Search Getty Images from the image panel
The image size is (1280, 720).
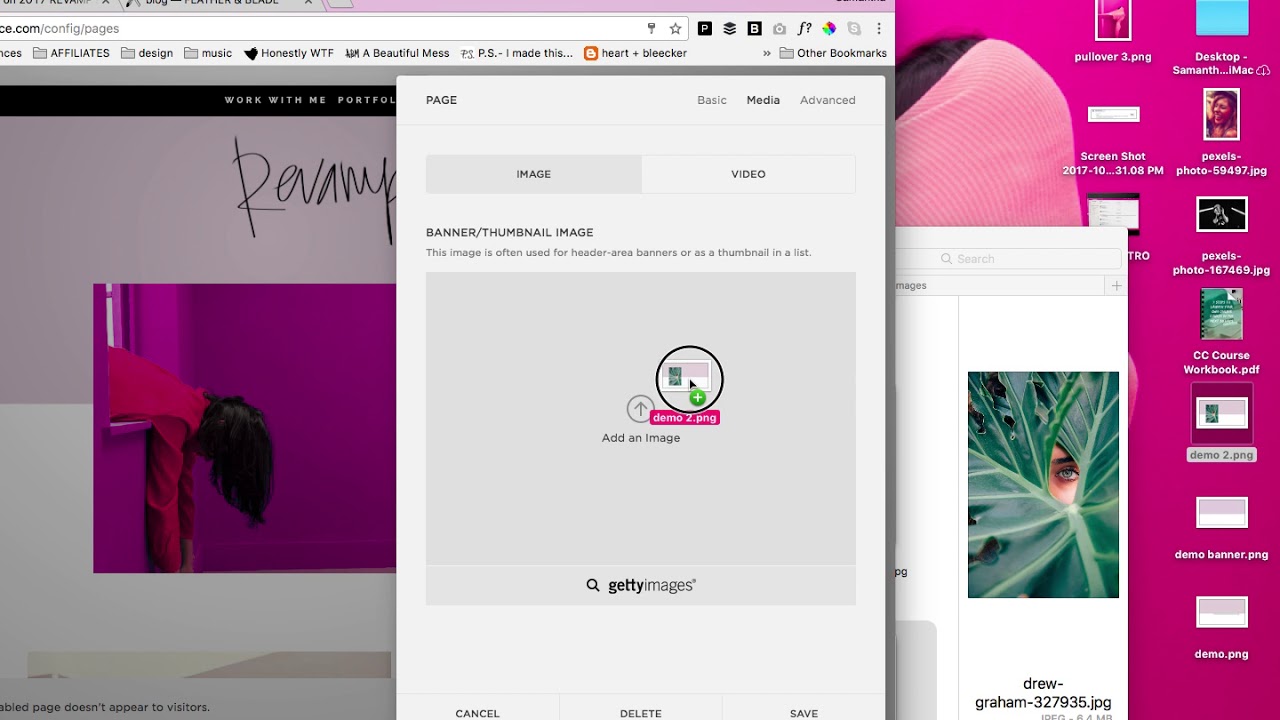click(641, 585)
